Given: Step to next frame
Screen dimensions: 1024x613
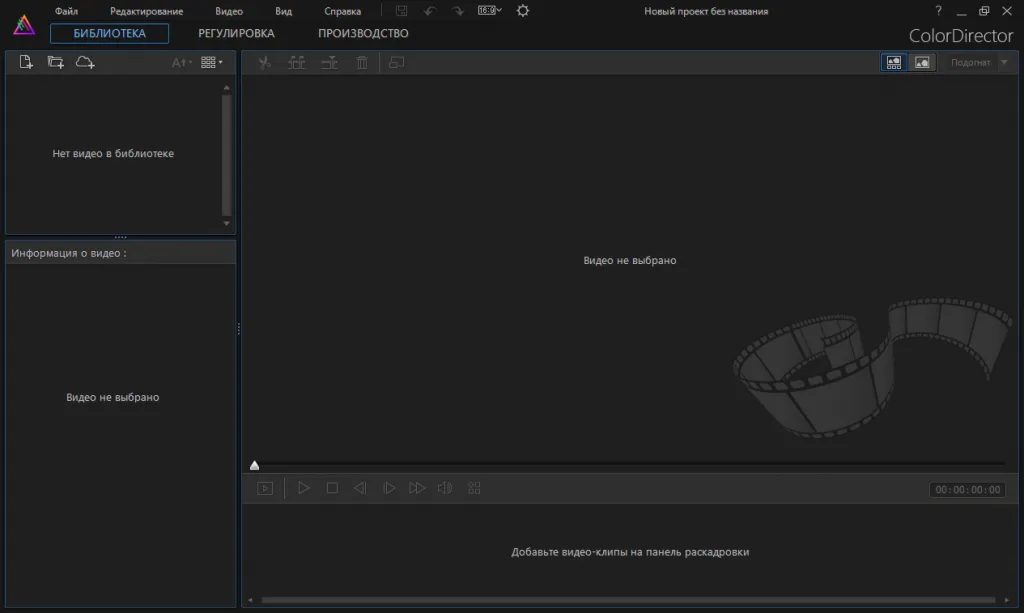Looking at the screenshot, I should [x=389, y=488].
